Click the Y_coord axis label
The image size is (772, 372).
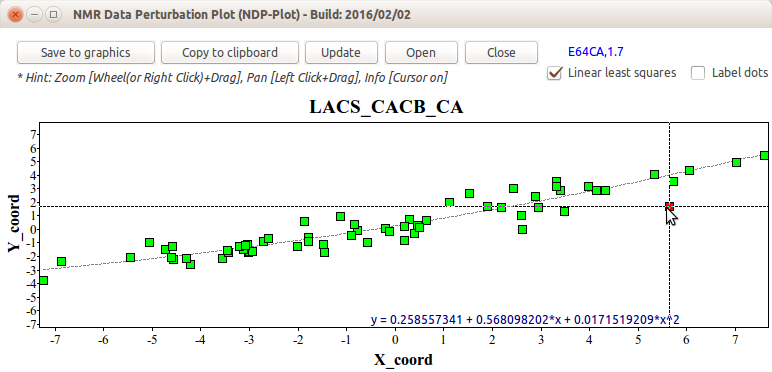pos(14,224)
